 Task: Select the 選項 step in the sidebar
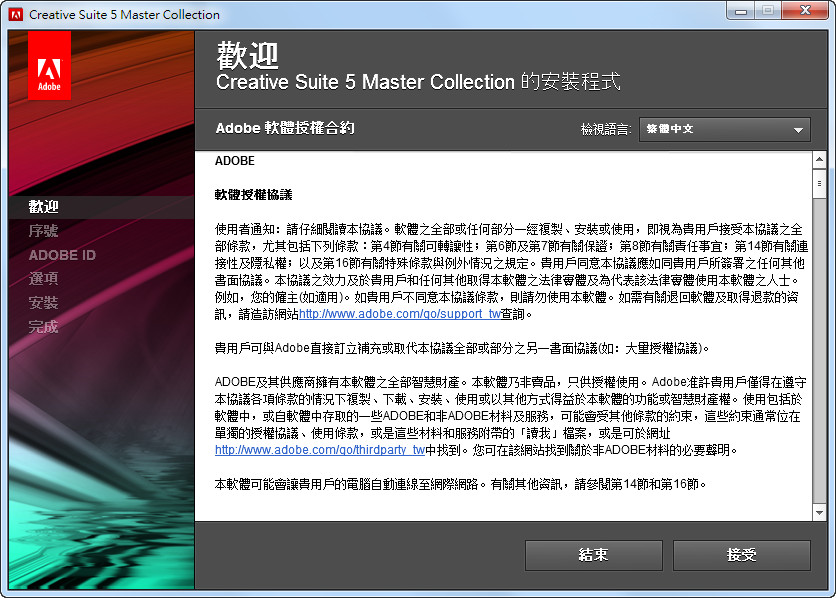(43, 278)
